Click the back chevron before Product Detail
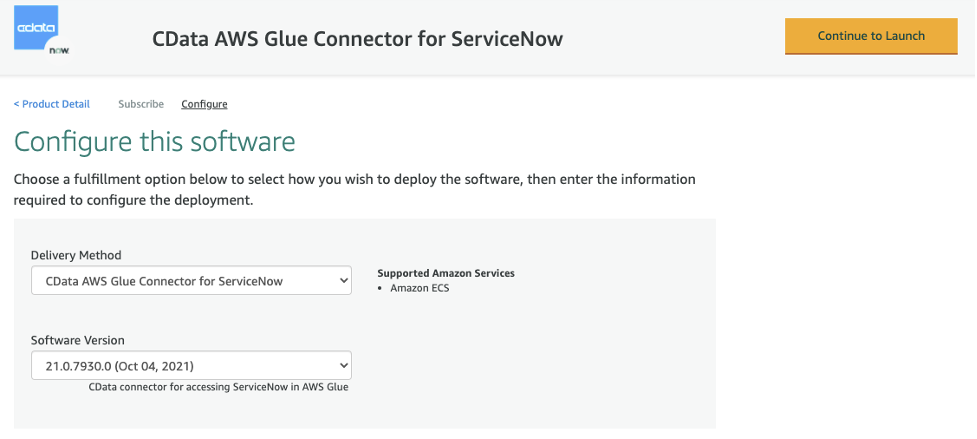977x439 pixels. (16, 104)
